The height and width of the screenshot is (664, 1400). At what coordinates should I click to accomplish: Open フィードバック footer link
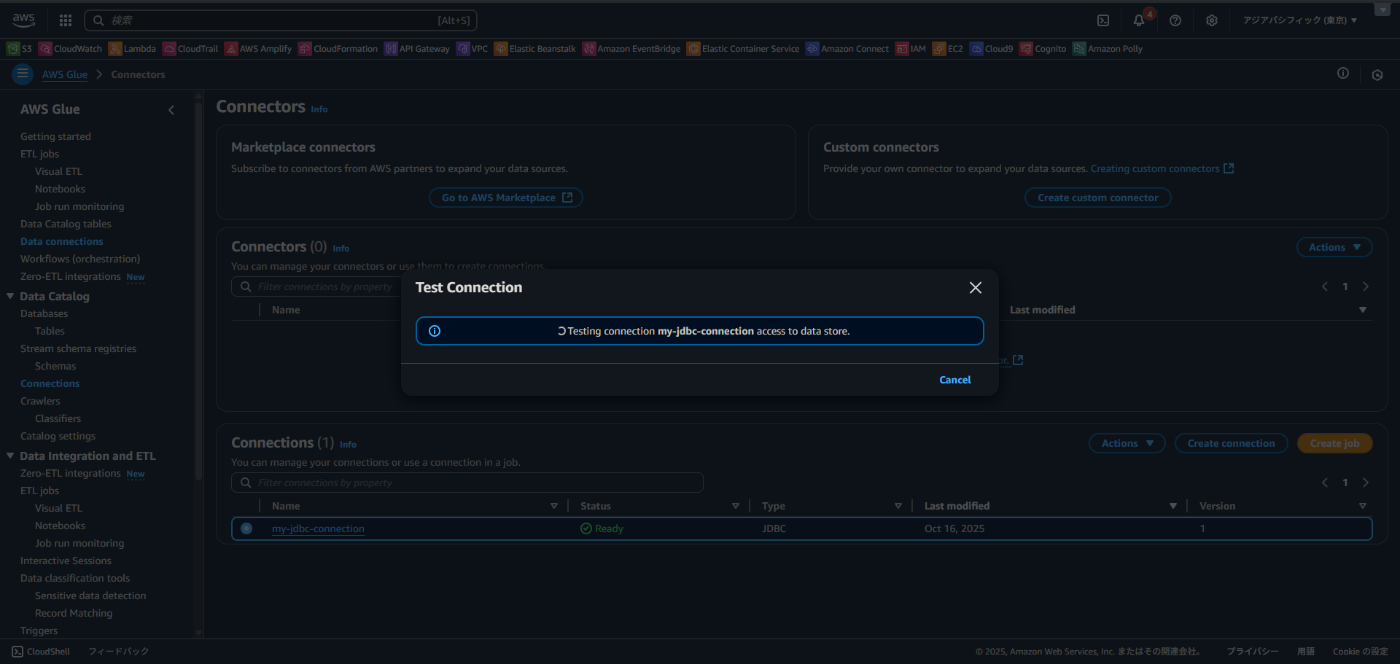coord(119,652)
